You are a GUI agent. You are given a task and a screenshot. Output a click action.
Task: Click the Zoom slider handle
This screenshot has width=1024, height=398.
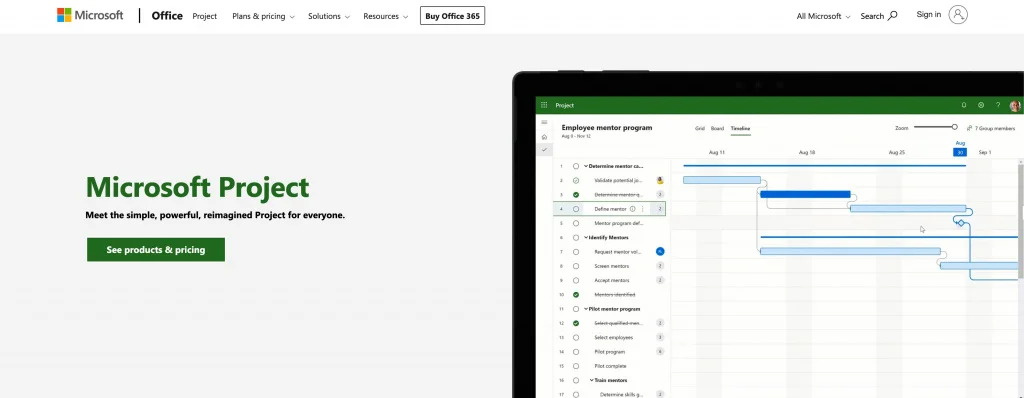(954, 127)
